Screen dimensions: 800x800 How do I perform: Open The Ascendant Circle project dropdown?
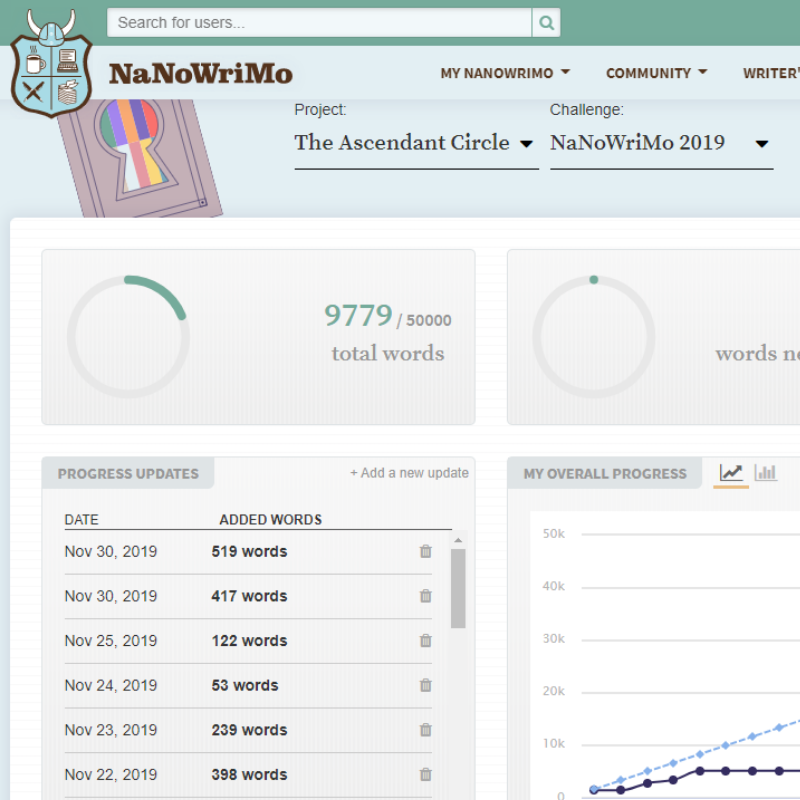tap(416, 143)
